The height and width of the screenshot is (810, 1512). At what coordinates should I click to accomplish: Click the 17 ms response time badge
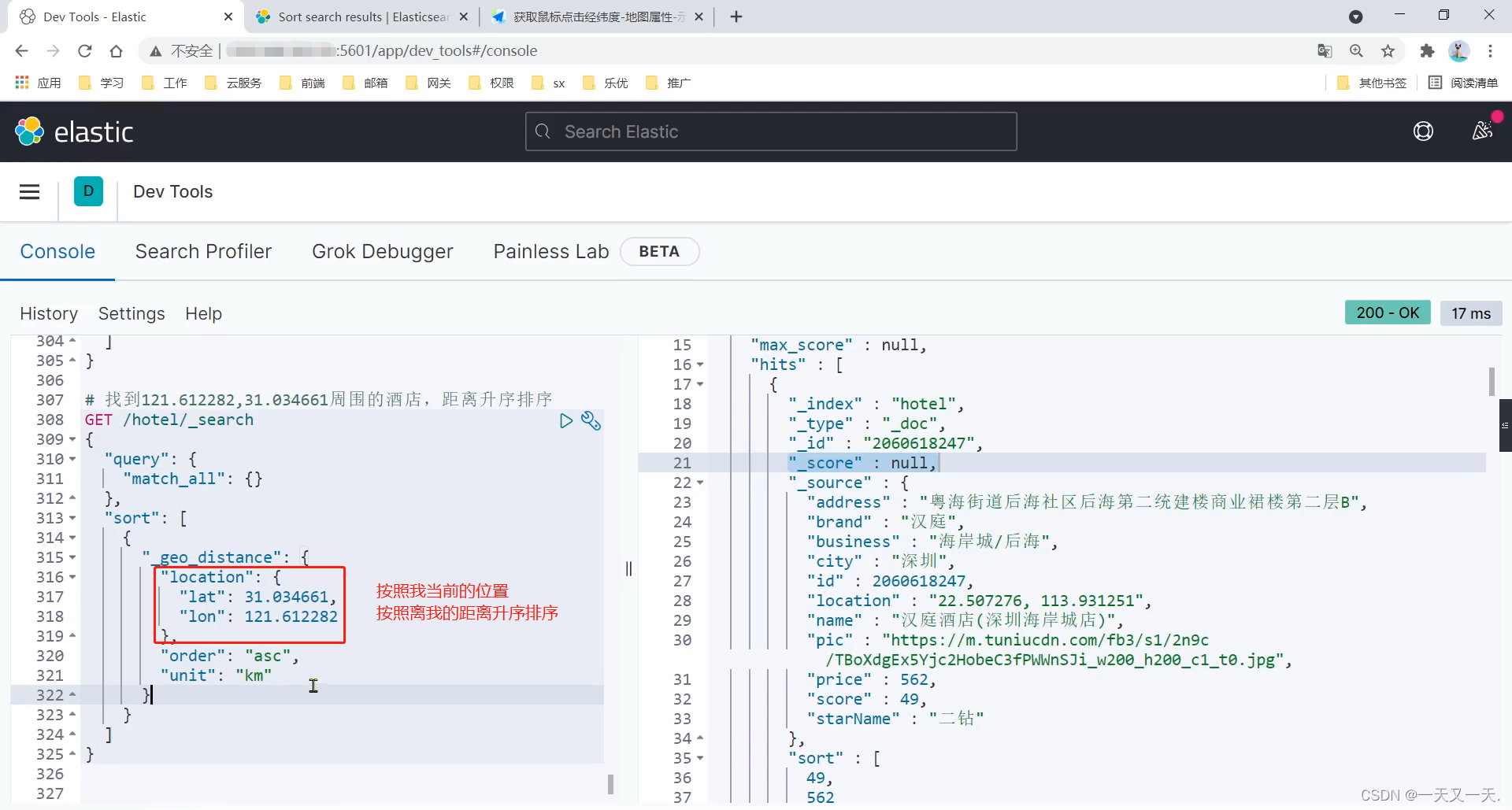coord(1471,313)
